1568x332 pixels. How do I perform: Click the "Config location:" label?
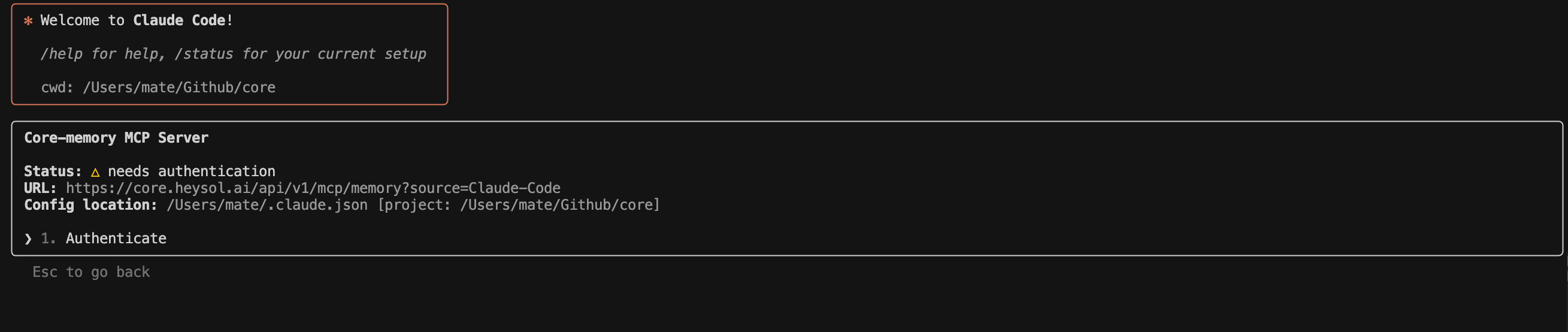coord(90,206)
